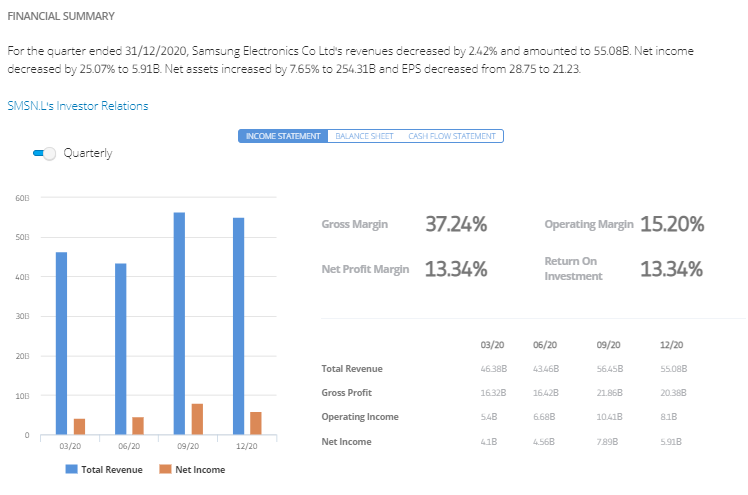Click the 21.86B gross profit cell
748x495 pixels.
[x=610, y=393]
